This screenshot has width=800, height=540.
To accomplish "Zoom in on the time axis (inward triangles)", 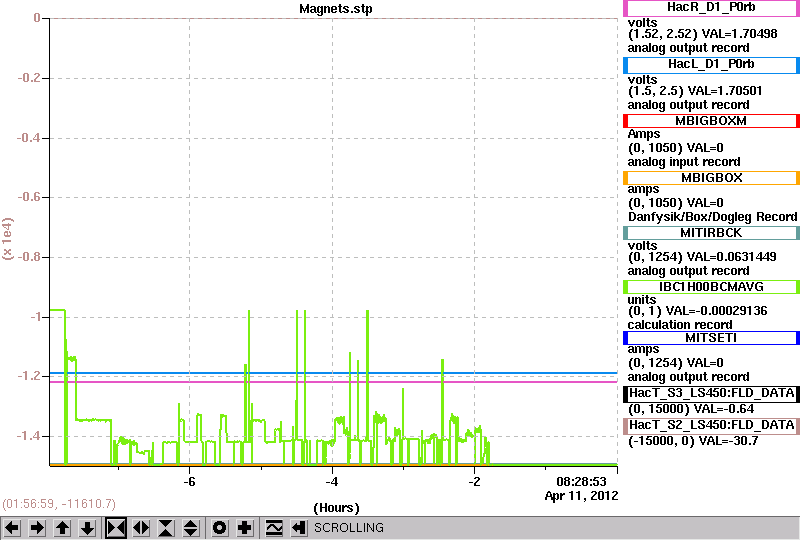I will pos(116,528).
